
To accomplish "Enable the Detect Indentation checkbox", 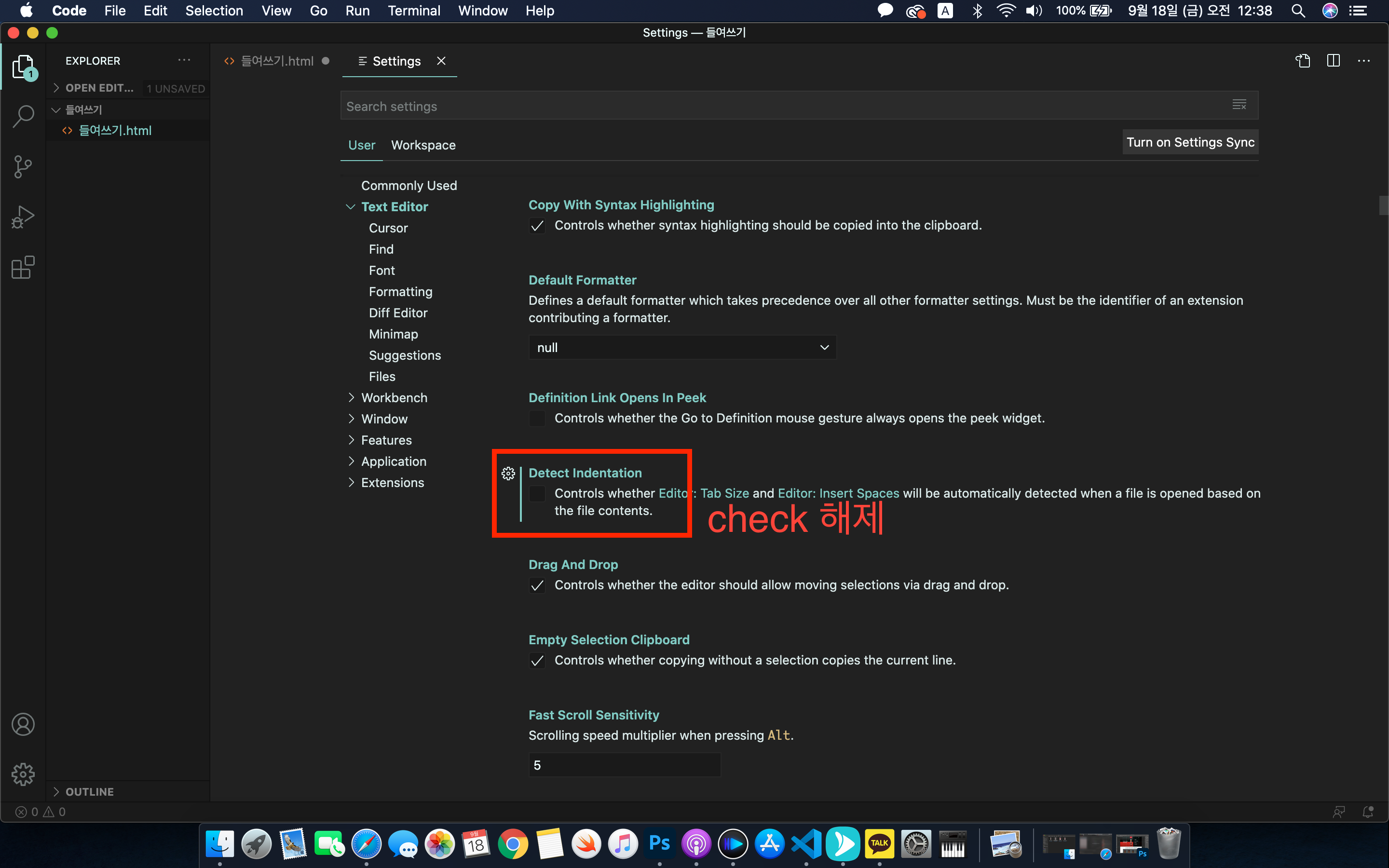I will (537, 494).
